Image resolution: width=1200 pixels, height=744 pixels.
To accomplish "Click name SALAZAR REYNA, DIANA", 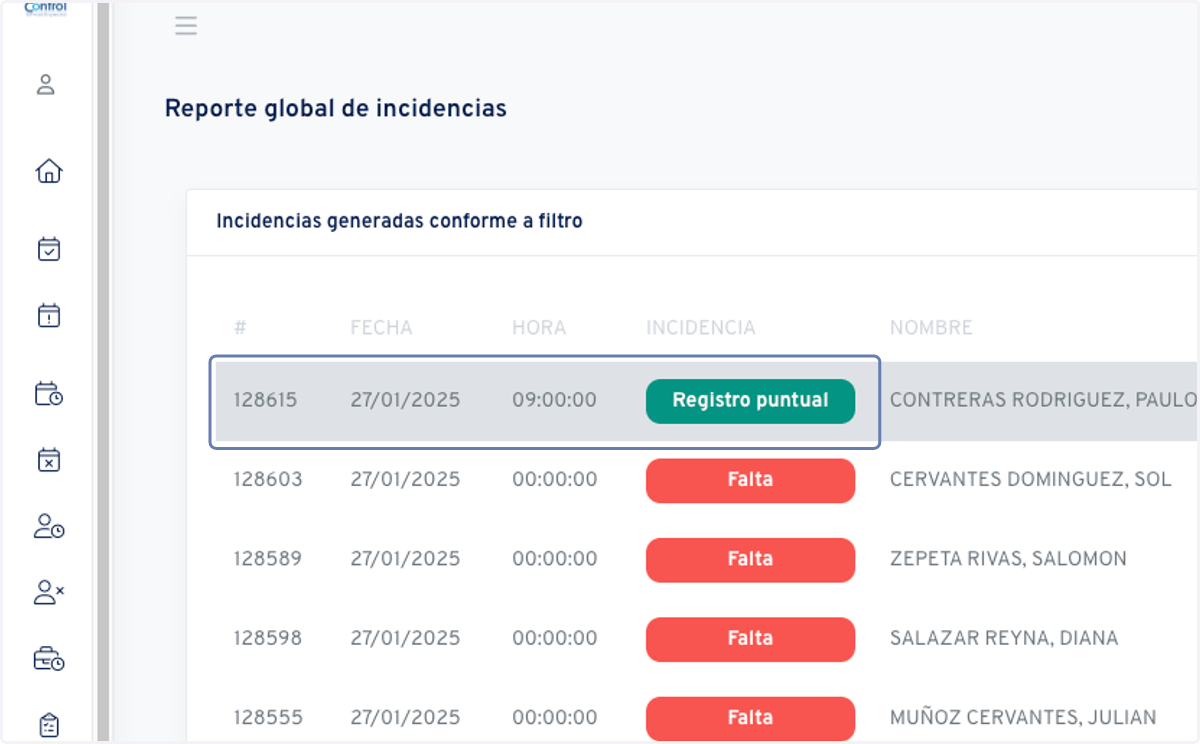I will coord(1004,638).
